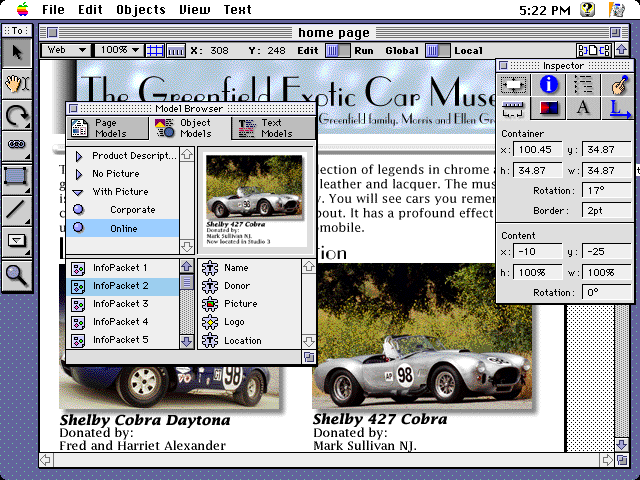The height and width of the screenshot is (480, 640).
Task: Select the Location field row
Action: point(250,340)
